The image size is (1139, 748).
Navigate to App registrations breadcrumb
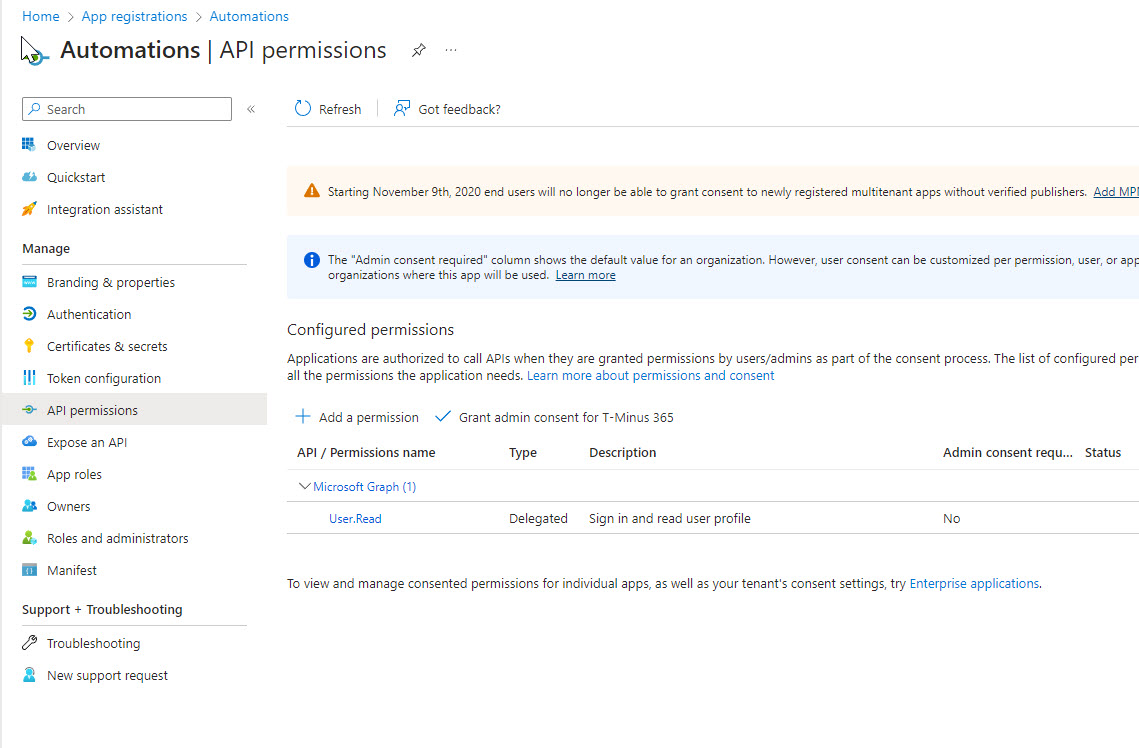134,16
